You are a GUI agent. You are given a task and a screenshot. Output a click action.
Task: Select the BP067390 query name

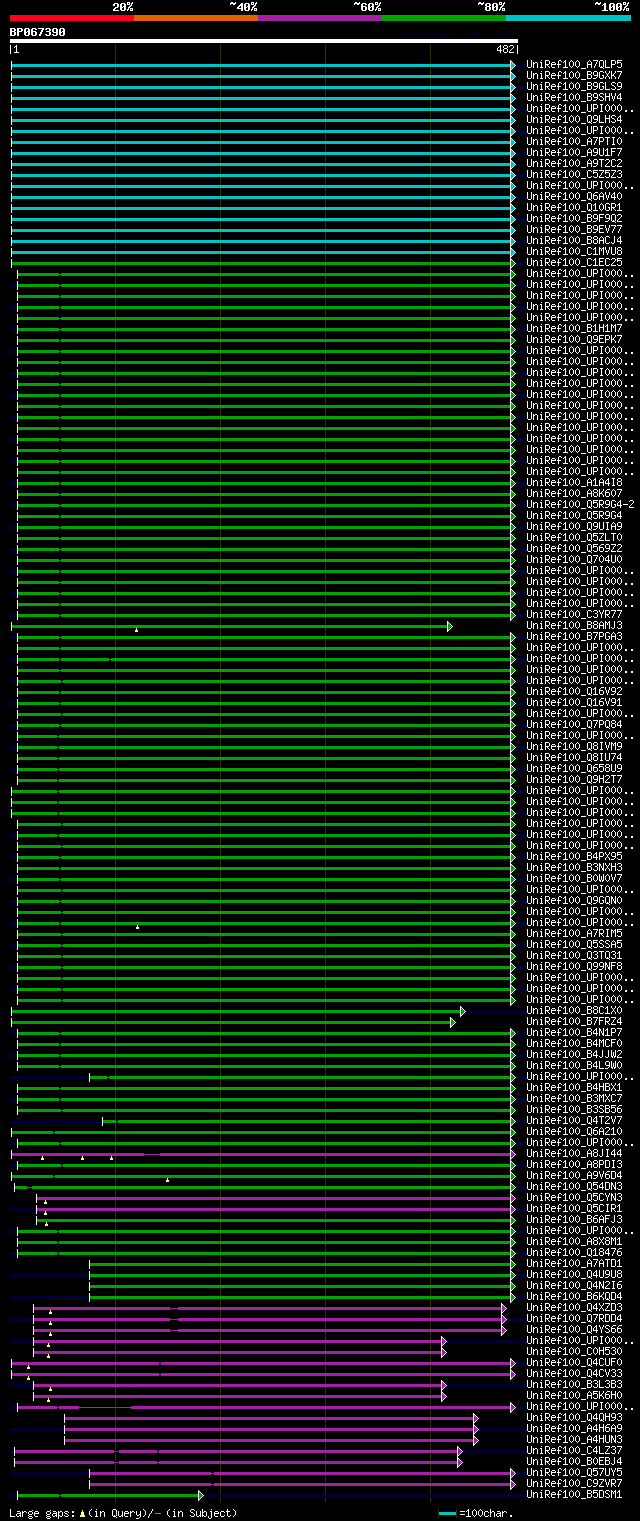38,32
